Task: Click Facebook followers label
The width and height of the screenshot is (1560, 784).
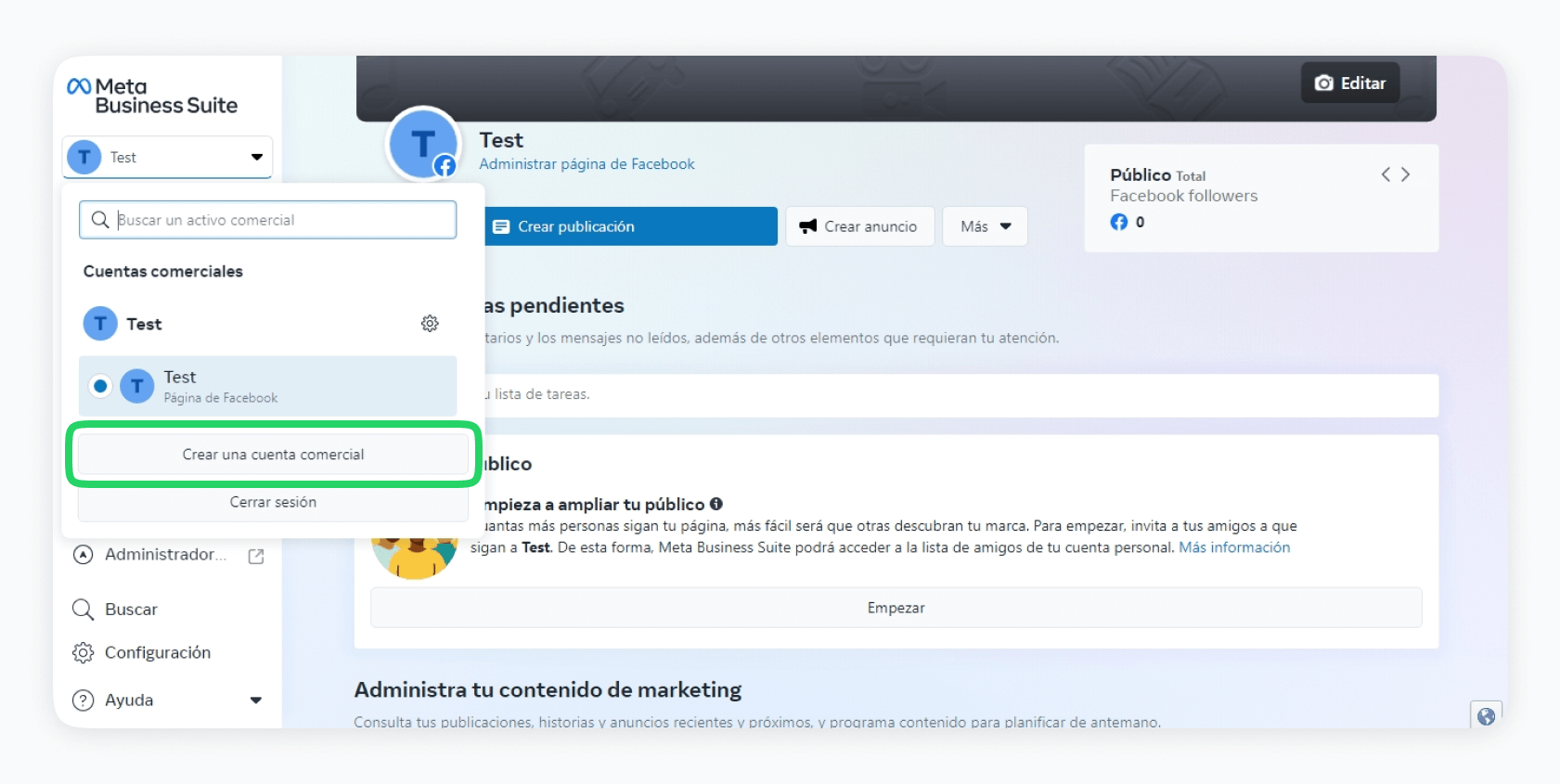Action: 1184,196
